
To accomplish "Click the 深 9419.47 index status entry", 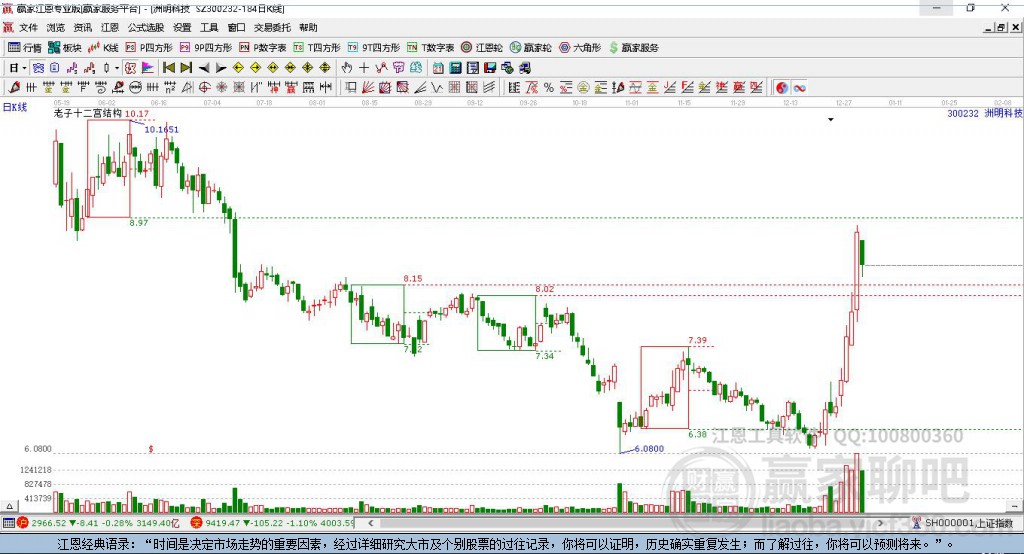I will pyautogui.click(x=272, y=523).
